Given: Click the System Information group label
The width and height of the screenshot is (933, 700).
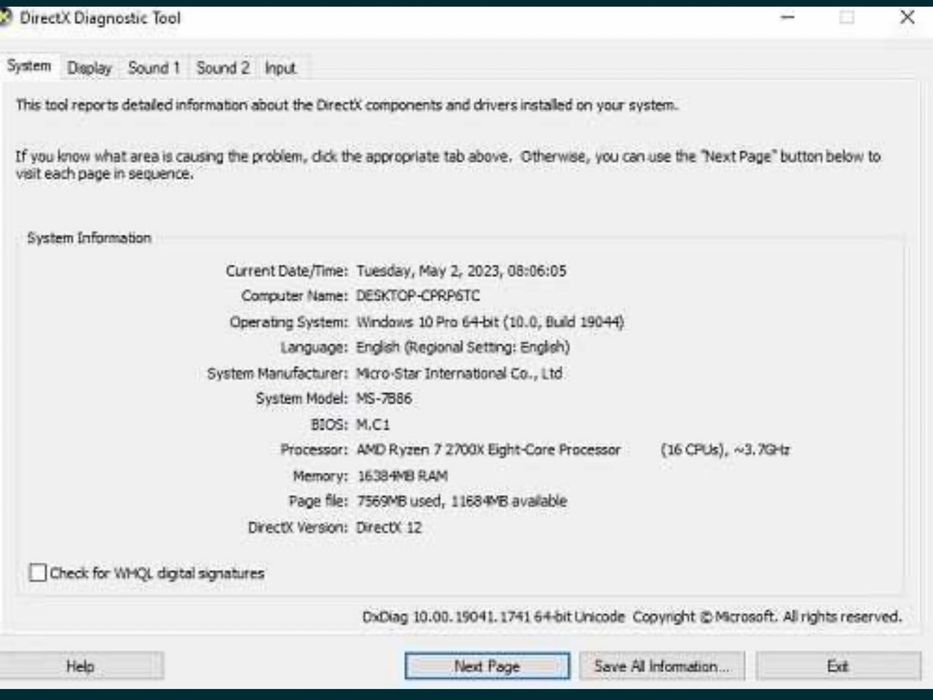Looking at the screenshot, I should click(x=89, y=238).
